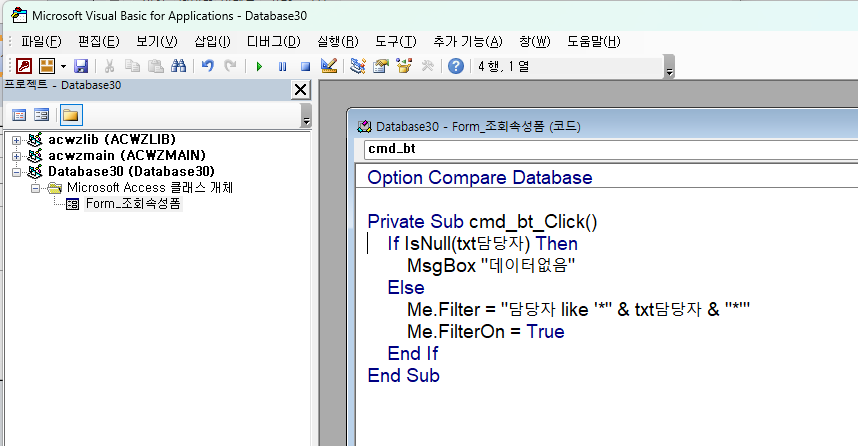Toggle Folders view in project panel
This screenshot has height=446, width=858.
tap(71, 115)
